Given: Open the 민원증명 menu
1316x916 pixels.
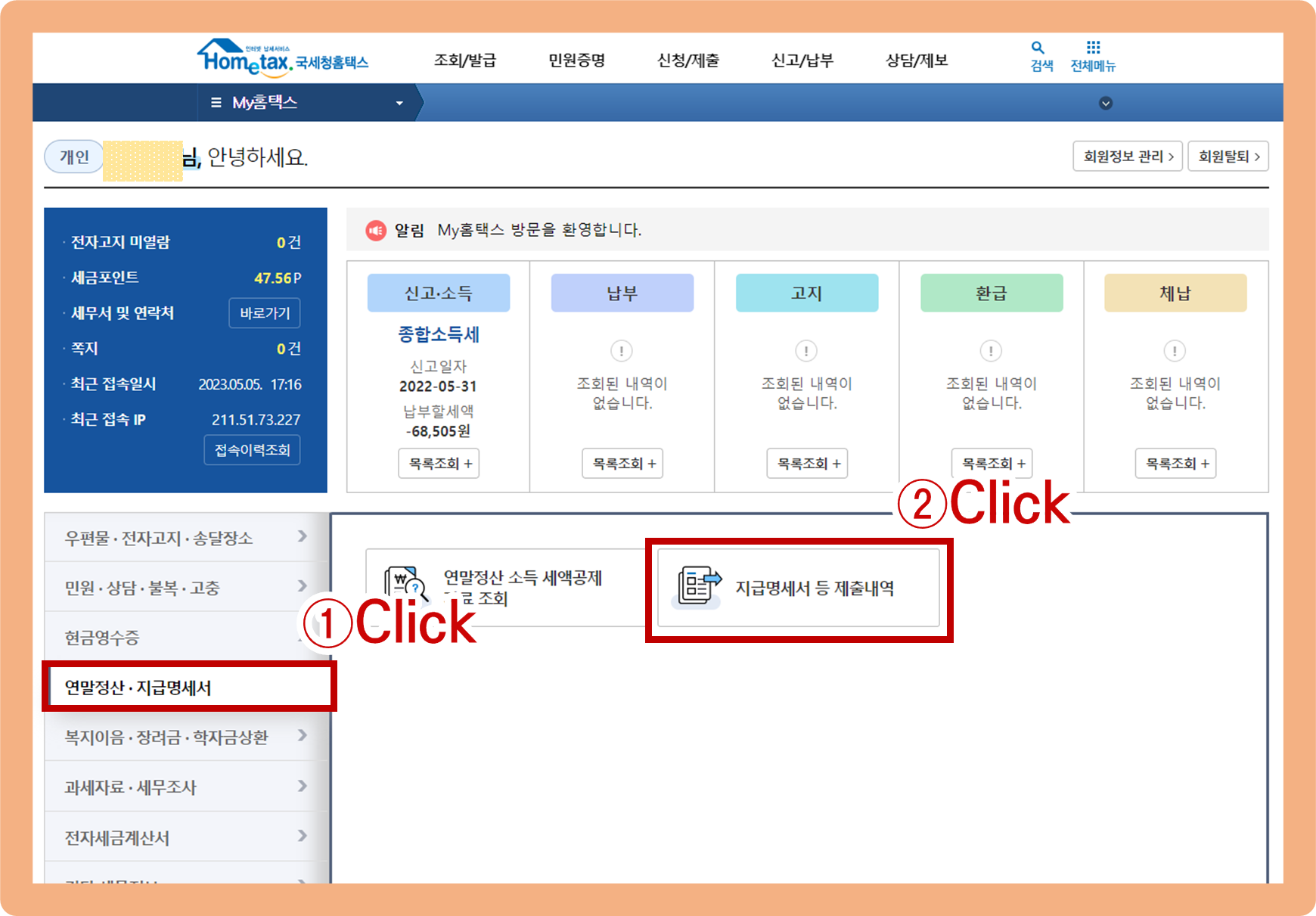Looking at the screenshot, I should (577, 61).
